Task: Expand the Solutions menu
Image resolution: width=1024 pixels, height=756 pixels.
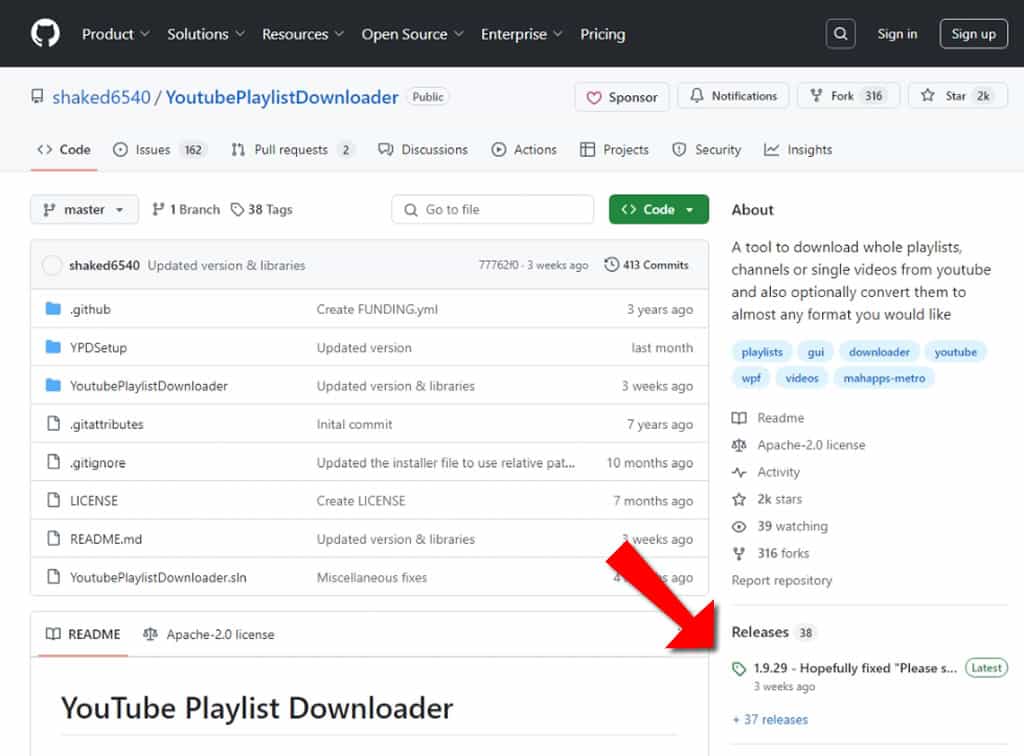Action: click(x=206, y=34)
